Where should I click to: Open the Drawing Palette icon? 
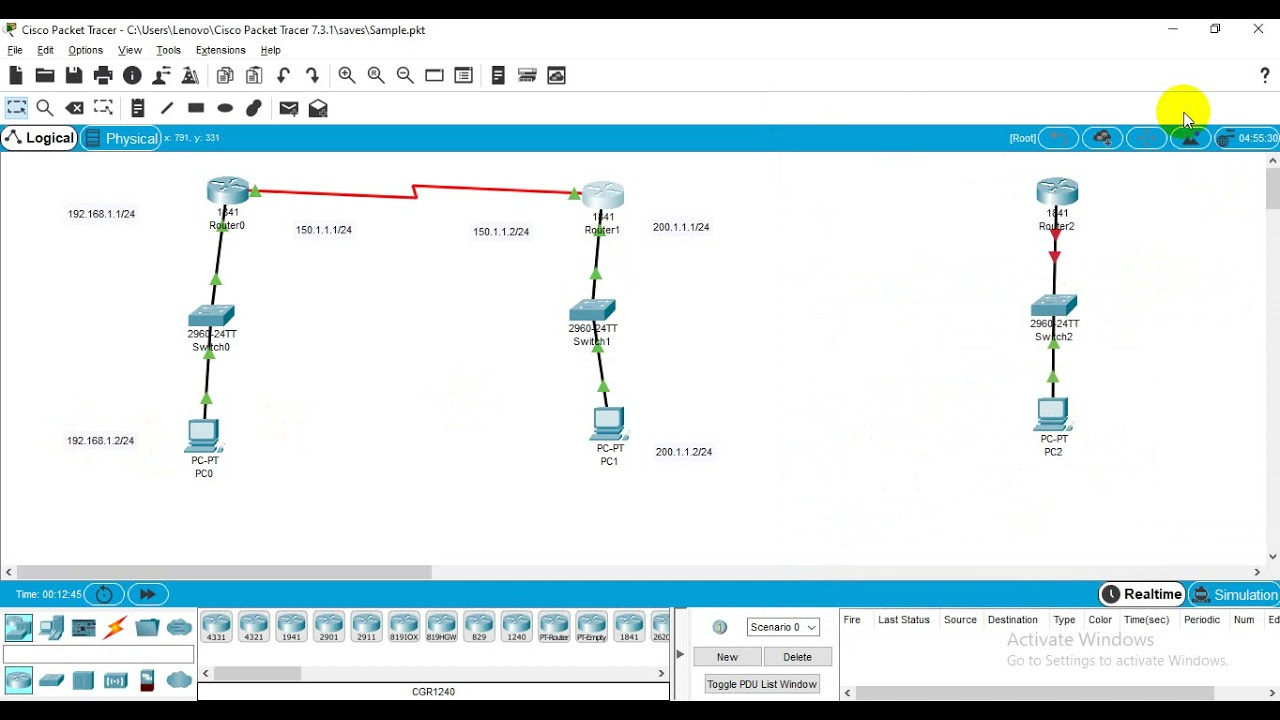[434, 76]
